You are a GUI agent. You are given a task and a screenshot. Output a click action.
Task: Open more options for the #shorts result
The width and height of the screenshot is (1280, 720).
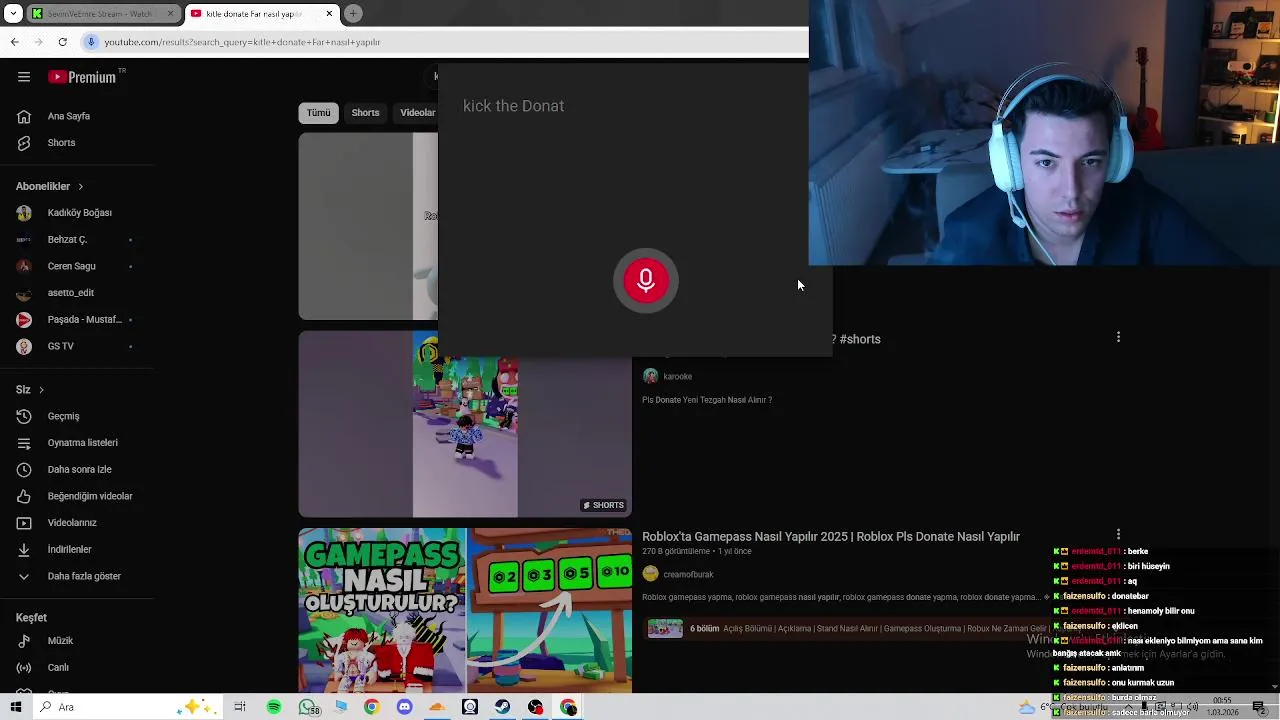(1118, 337)
